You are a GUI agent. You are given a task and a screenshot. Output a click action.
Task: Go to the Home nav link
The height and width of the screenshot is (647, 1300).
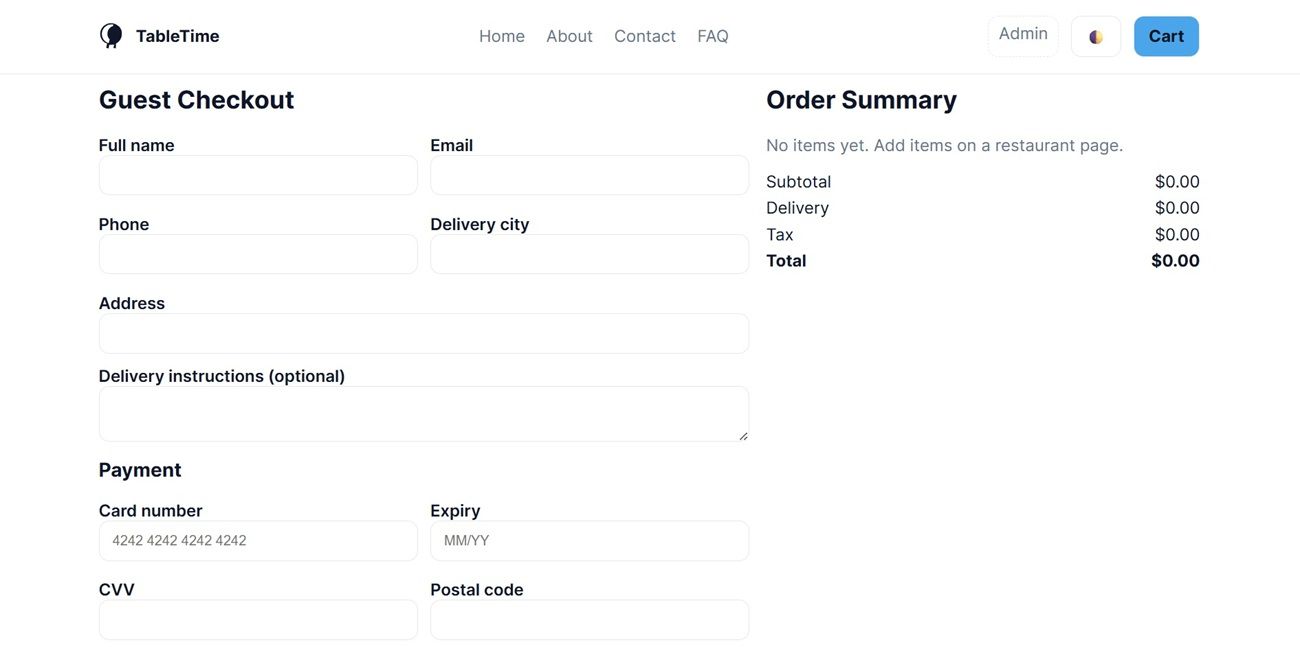click(x=501, y=36)
